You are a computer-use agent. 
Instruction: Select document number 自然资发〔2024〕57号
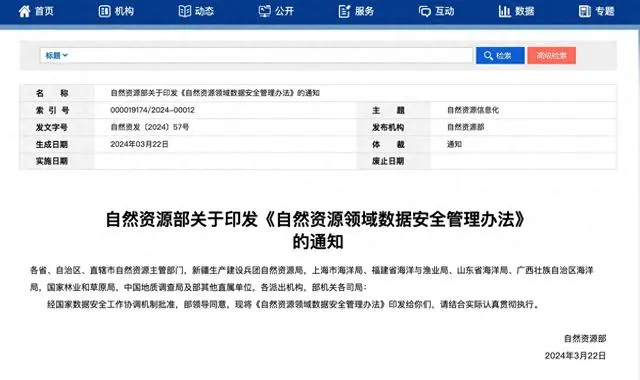[x=149, y=127]
